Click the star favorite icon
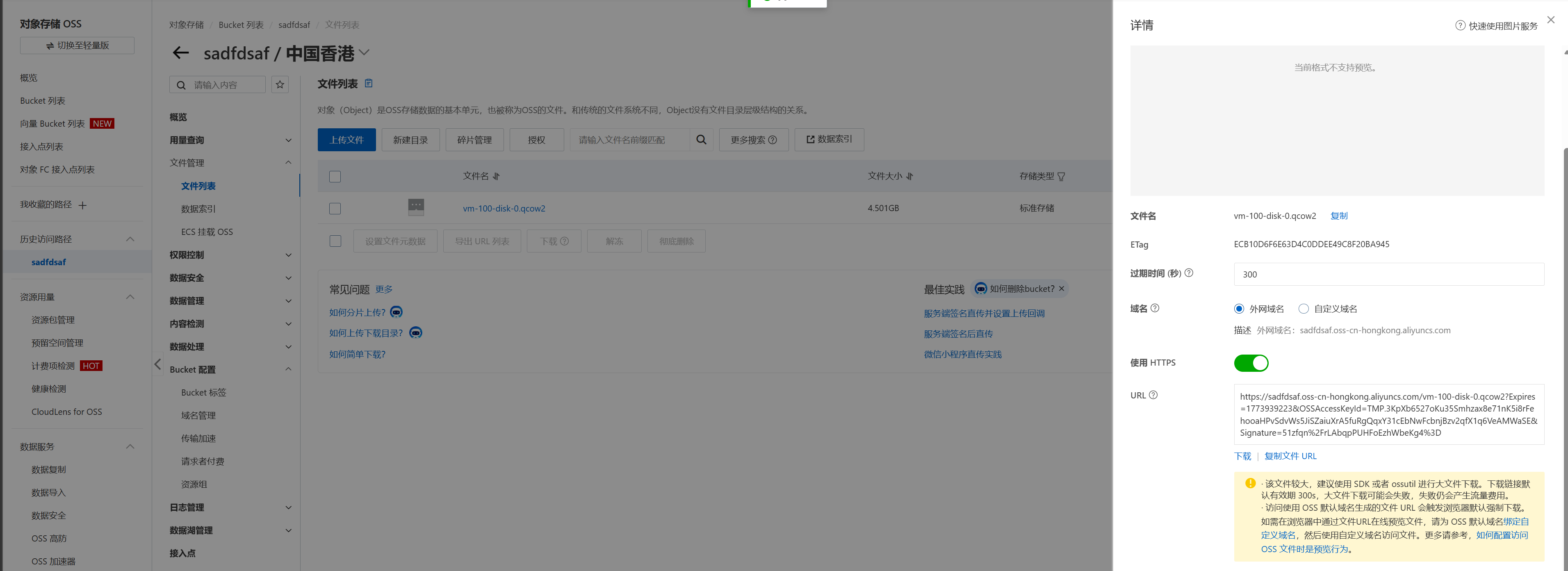 pos(280,84)
